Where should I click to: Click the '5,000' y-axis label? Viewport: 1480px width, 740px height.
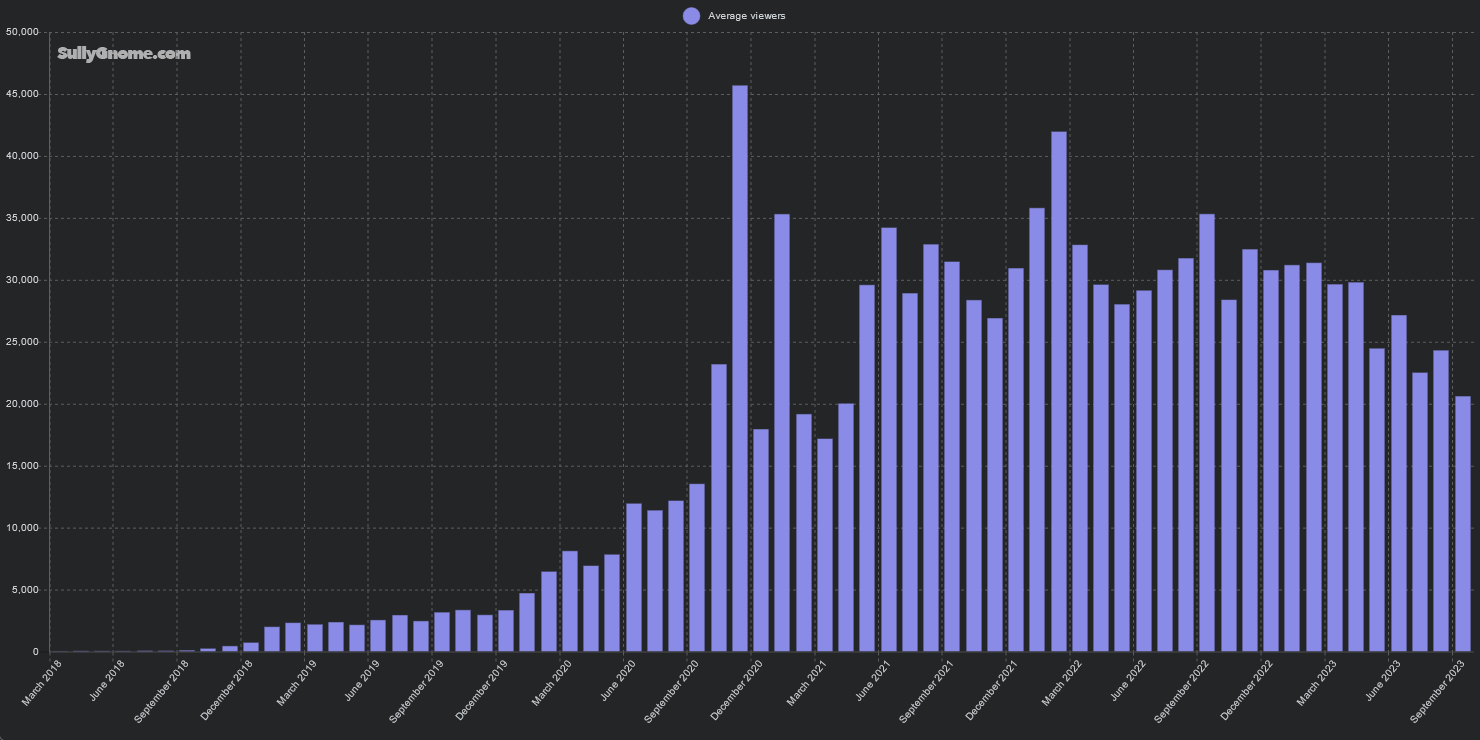click(24, 590)
